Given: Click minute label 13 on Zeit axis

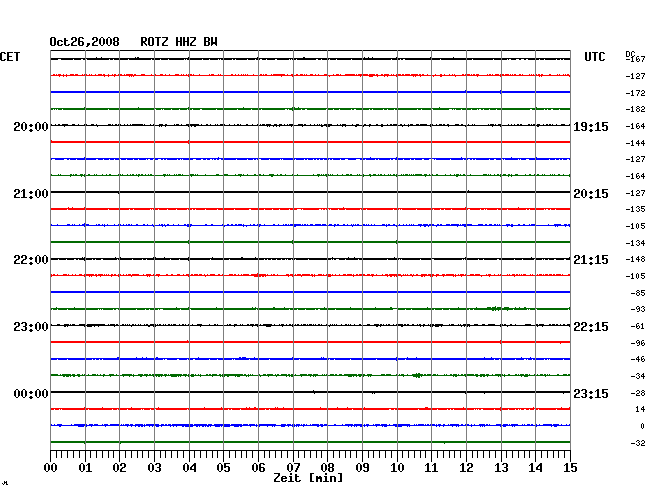Looking at the screenshot, I should point(501,468).
